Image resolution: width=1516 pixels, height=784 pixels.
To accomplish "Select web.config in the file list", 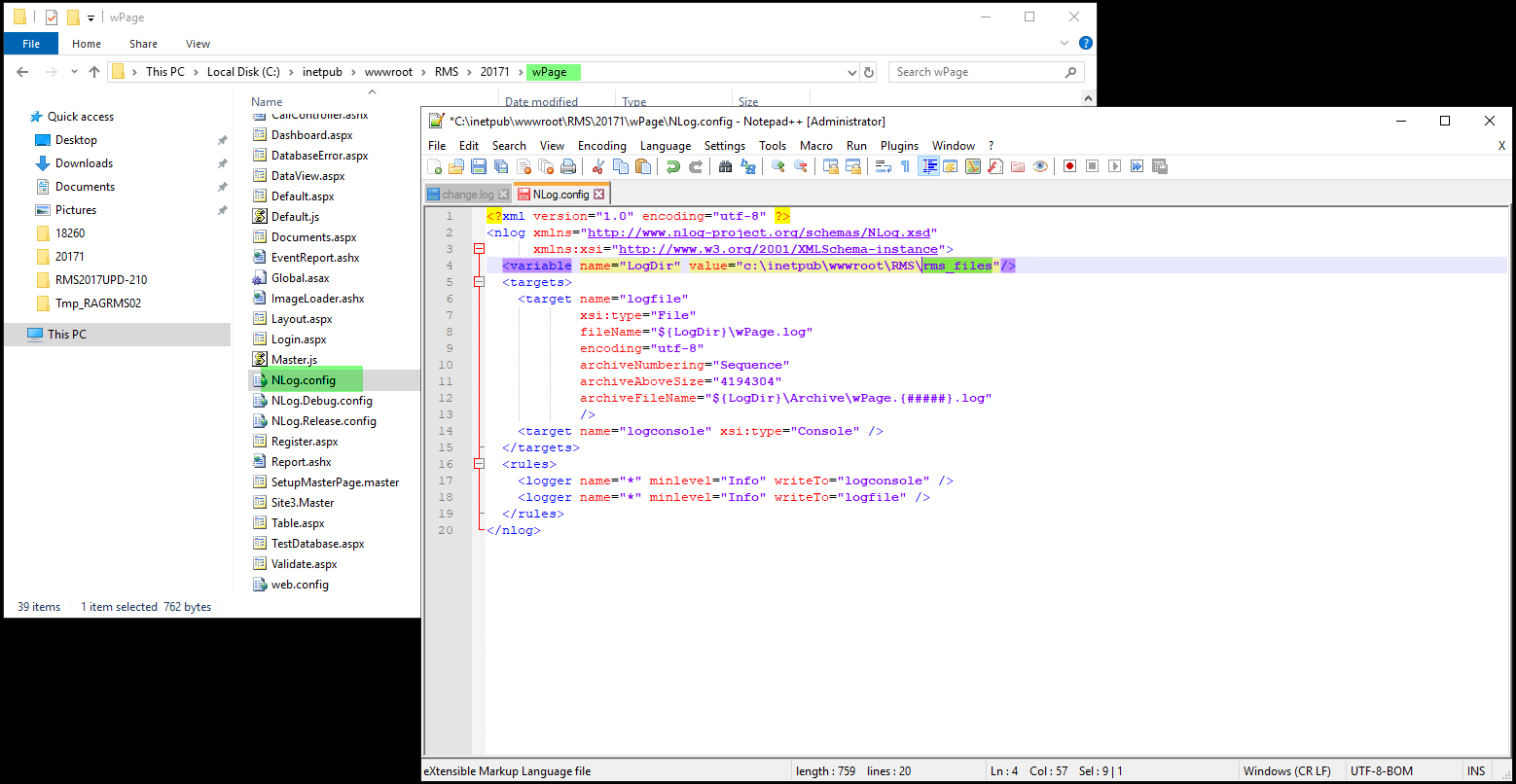I will click(300, 585).
